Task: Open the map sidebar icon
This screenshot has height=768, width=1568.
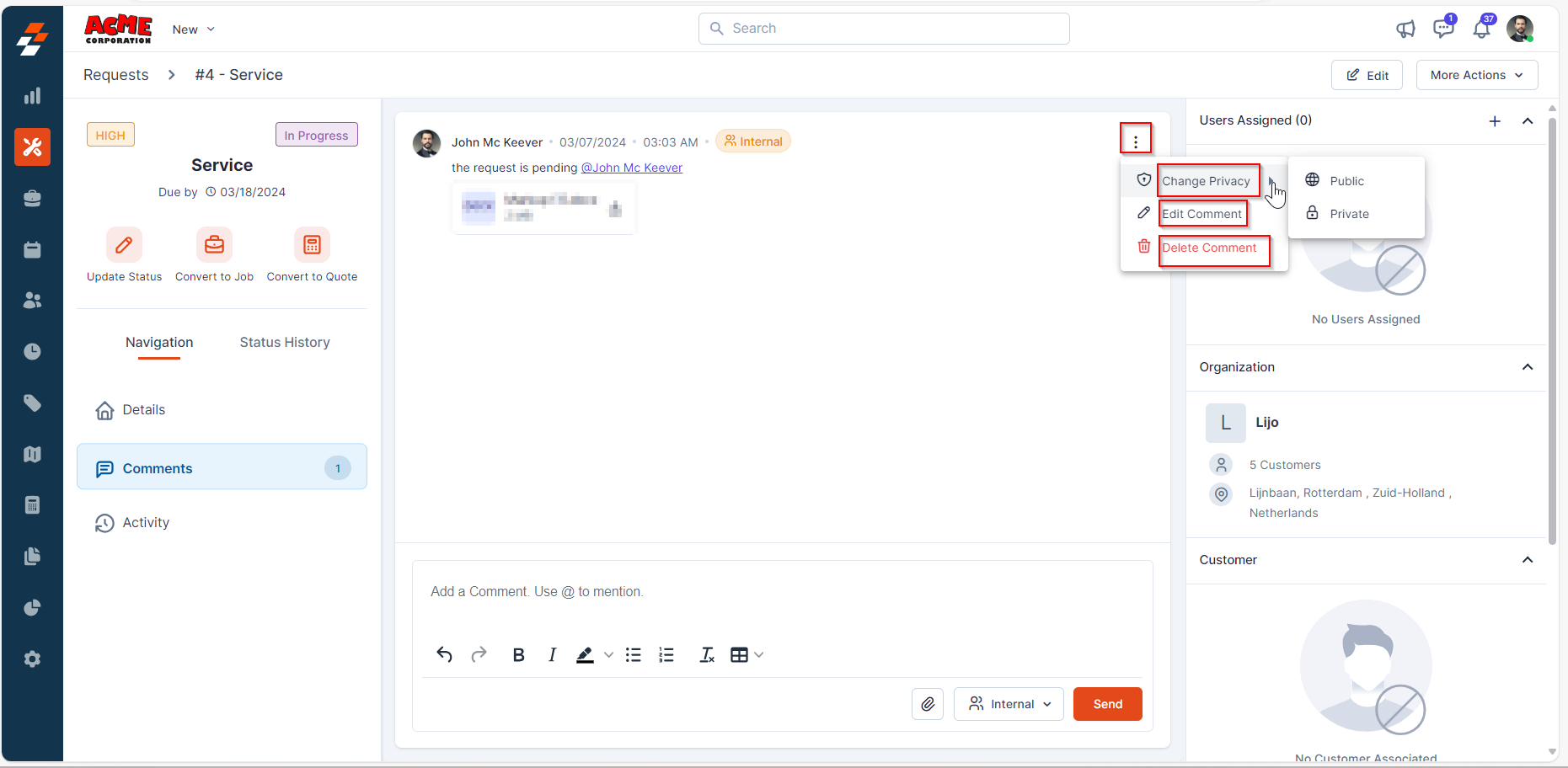Action: pyautogui.click(x=32, y=455)
